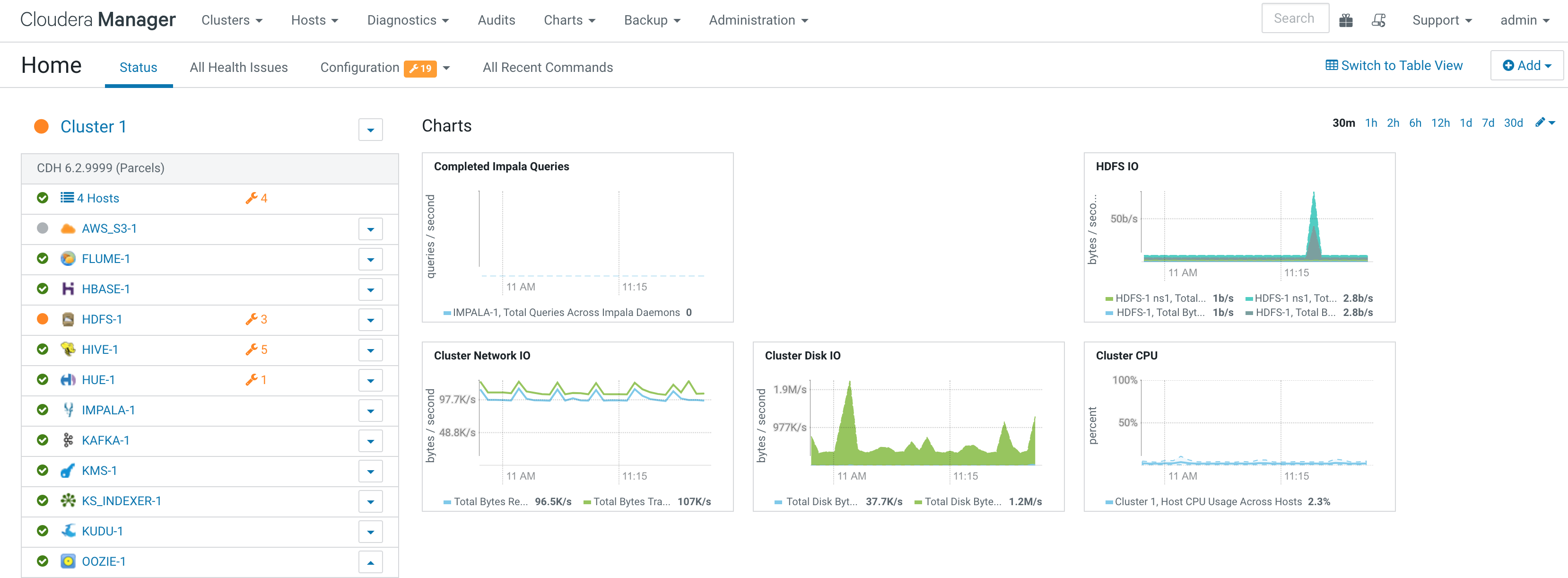Screen dimensions: 1568x578
Task: Click the OOZIE-1 service icon
Action: pyautogui.click(x=68, y=561)
